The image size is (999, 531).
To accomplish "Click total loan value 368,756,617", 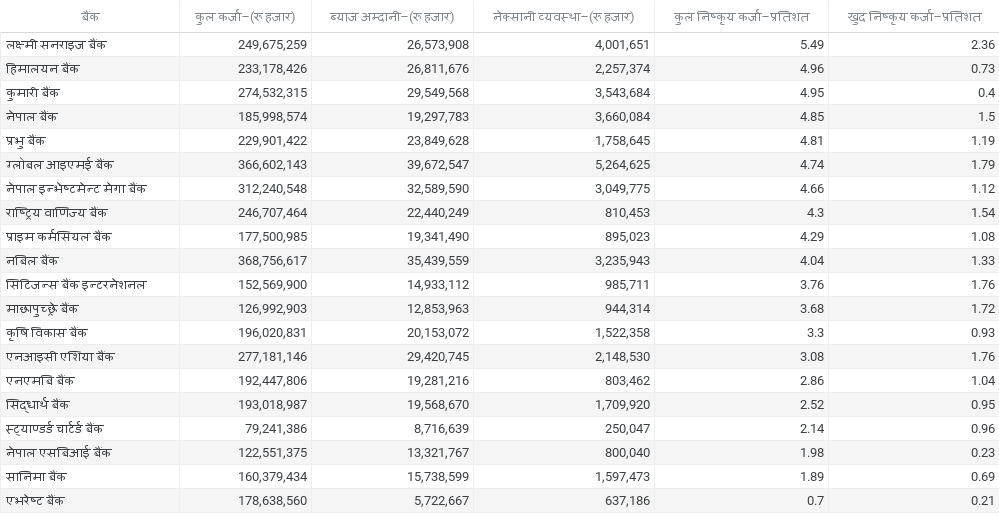I will pos(268,261).
